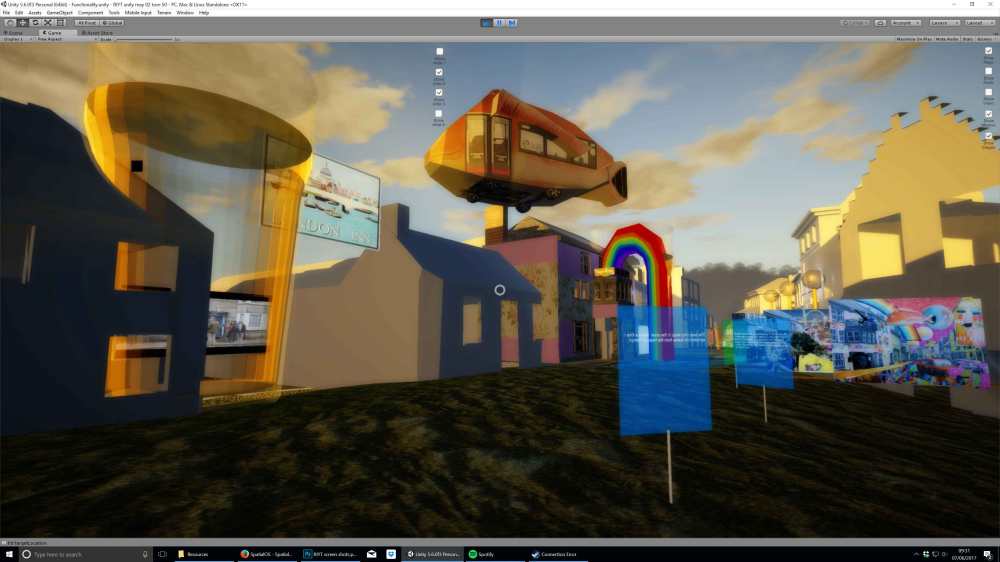Select the Rect transform tool
This screenshot has width=1000, height=562.
pyautogui.click(x=60, y=22)
